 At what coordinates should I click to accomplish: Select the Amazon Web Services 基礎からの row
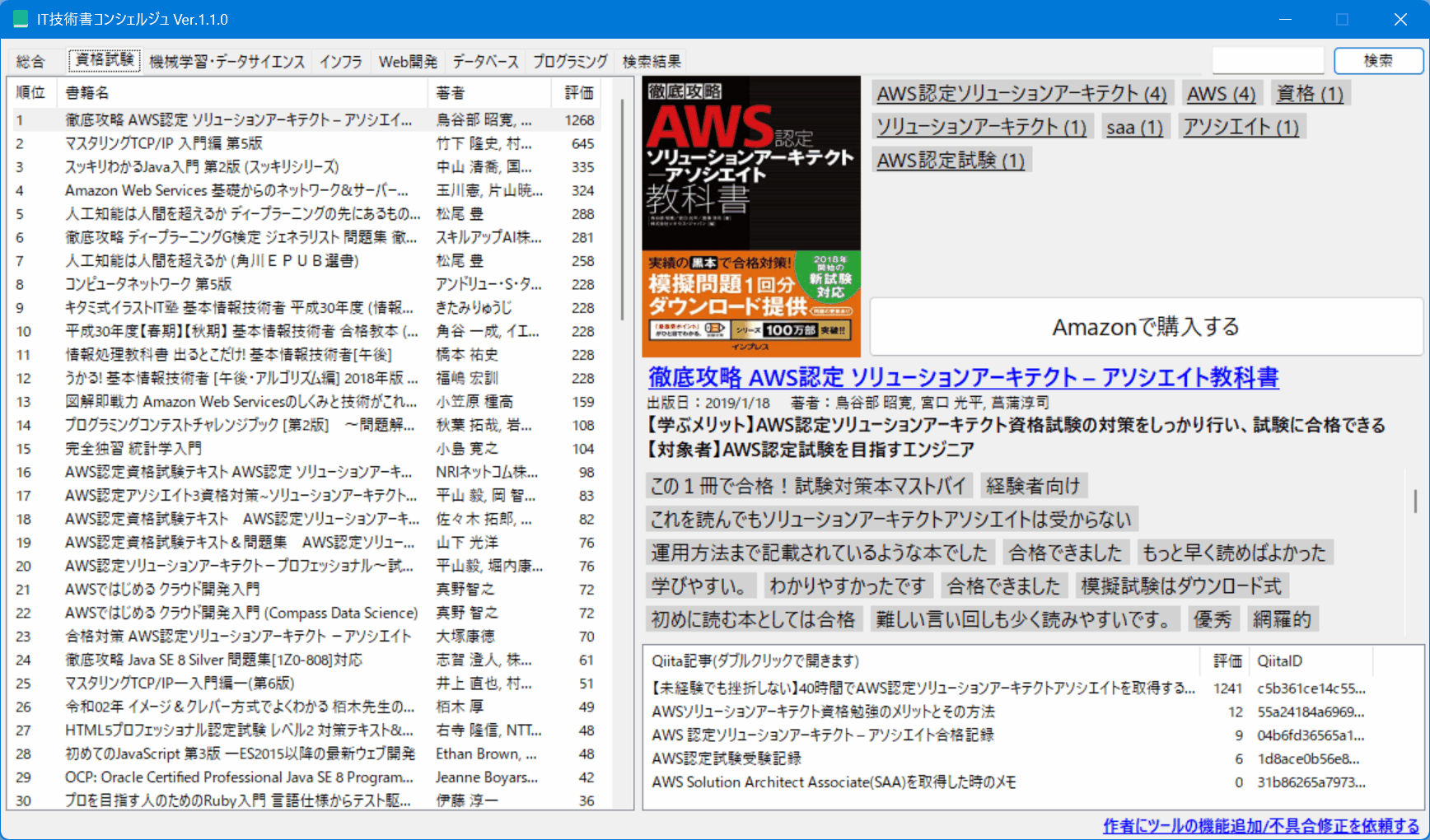coord(305,190)
